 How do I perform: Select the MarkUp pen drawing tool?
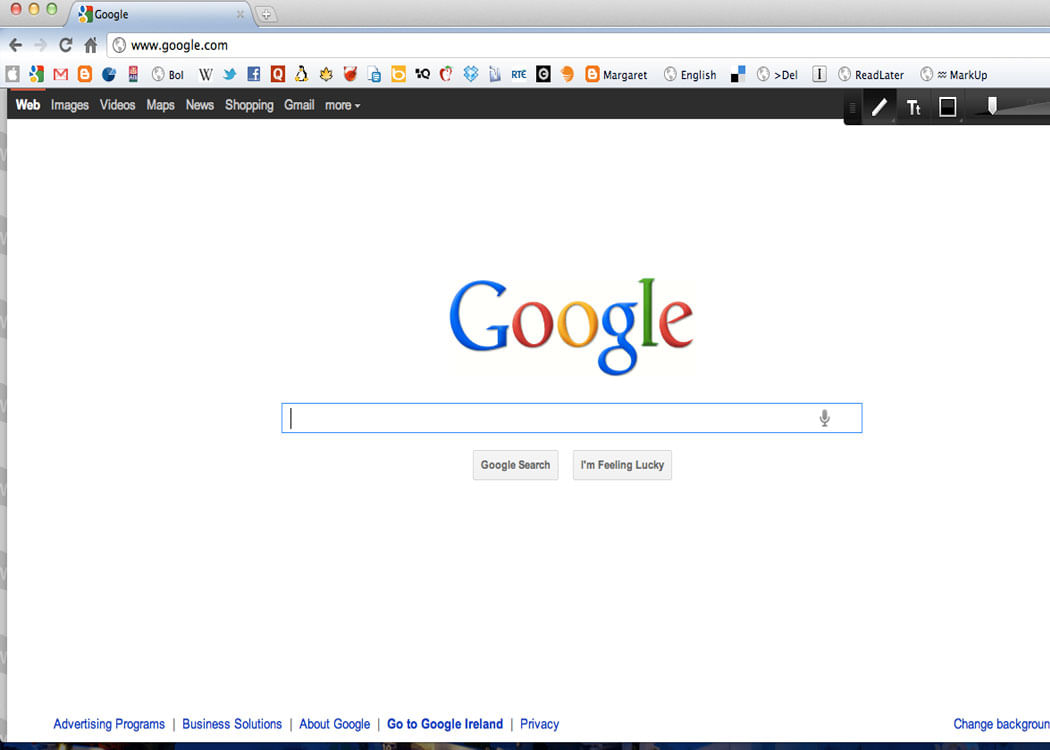[879, 107]
